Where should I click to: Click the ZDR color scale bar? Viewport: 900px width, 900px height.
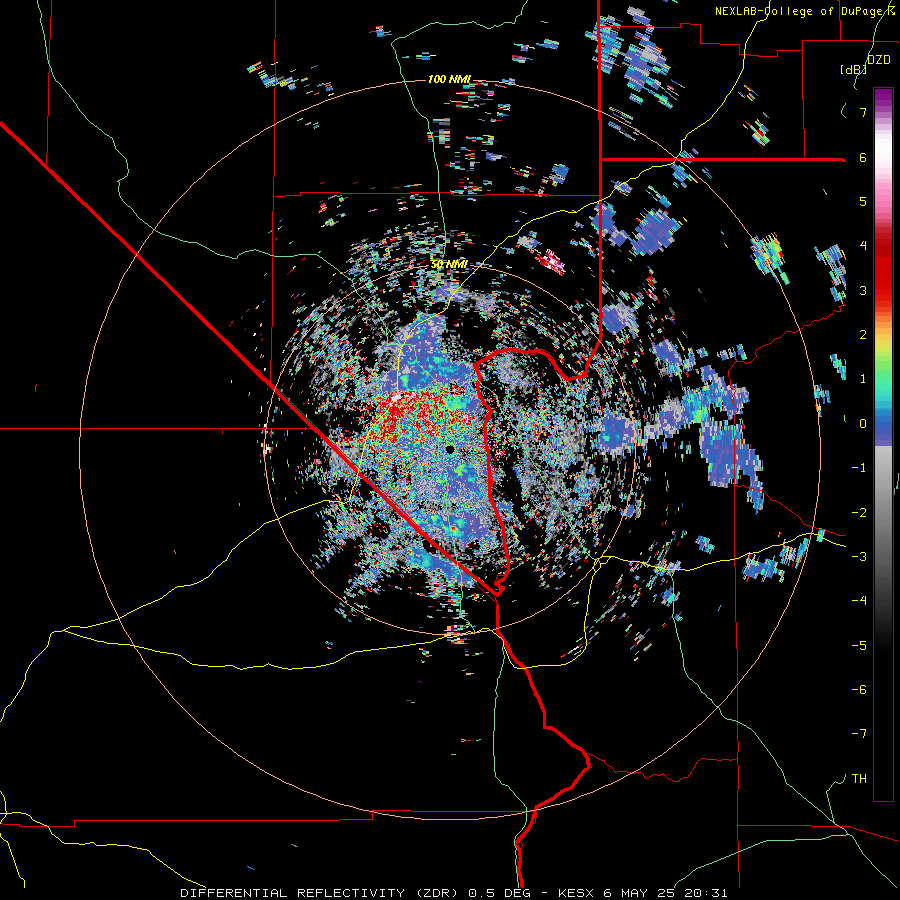coord(883,444)
